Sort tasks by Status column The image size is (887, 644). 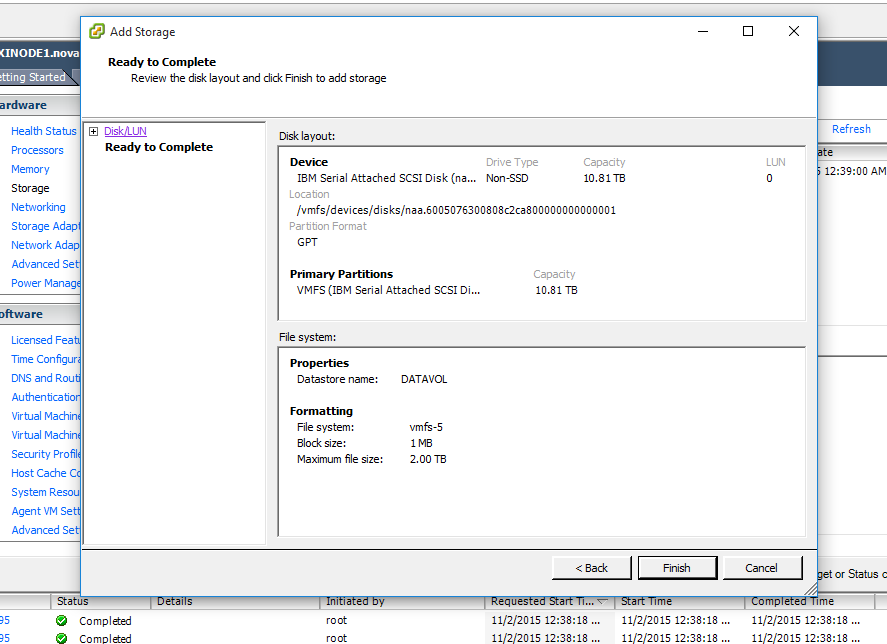tap(101, 602)
